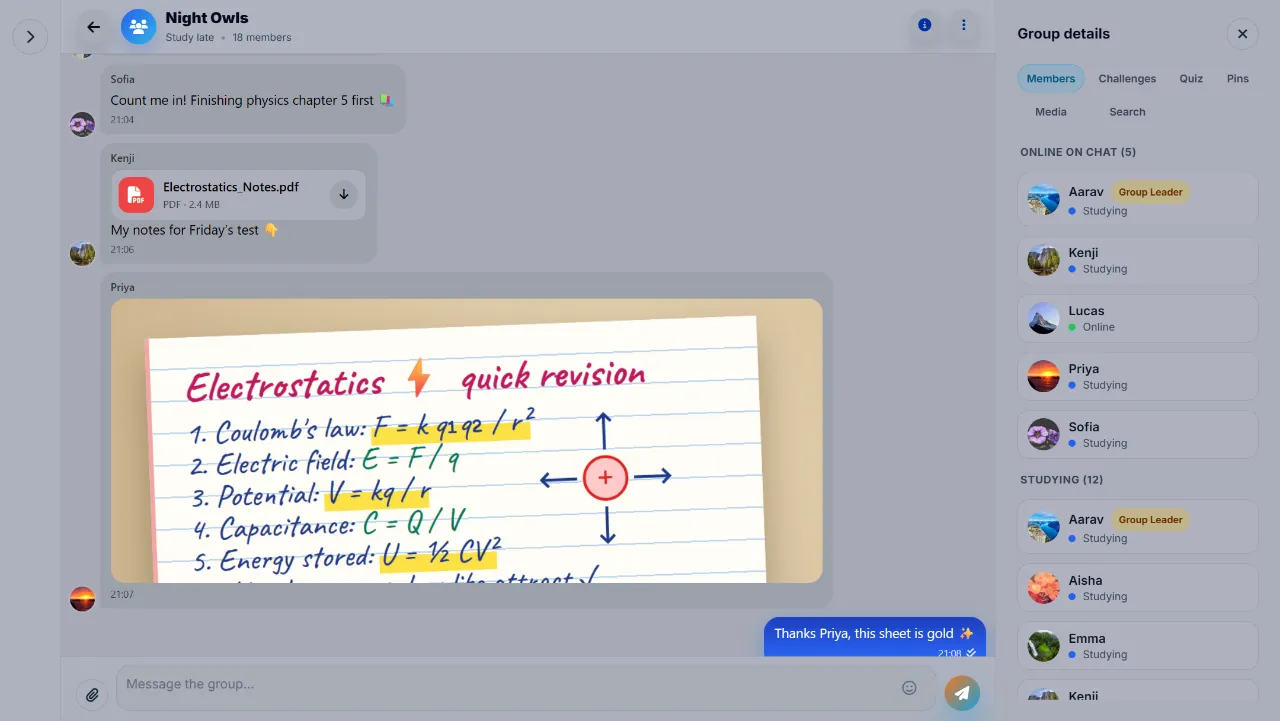This screenshot has height=721, width=1280.
Task: Open the three-dot more options menu
Action: coord(964,25)
